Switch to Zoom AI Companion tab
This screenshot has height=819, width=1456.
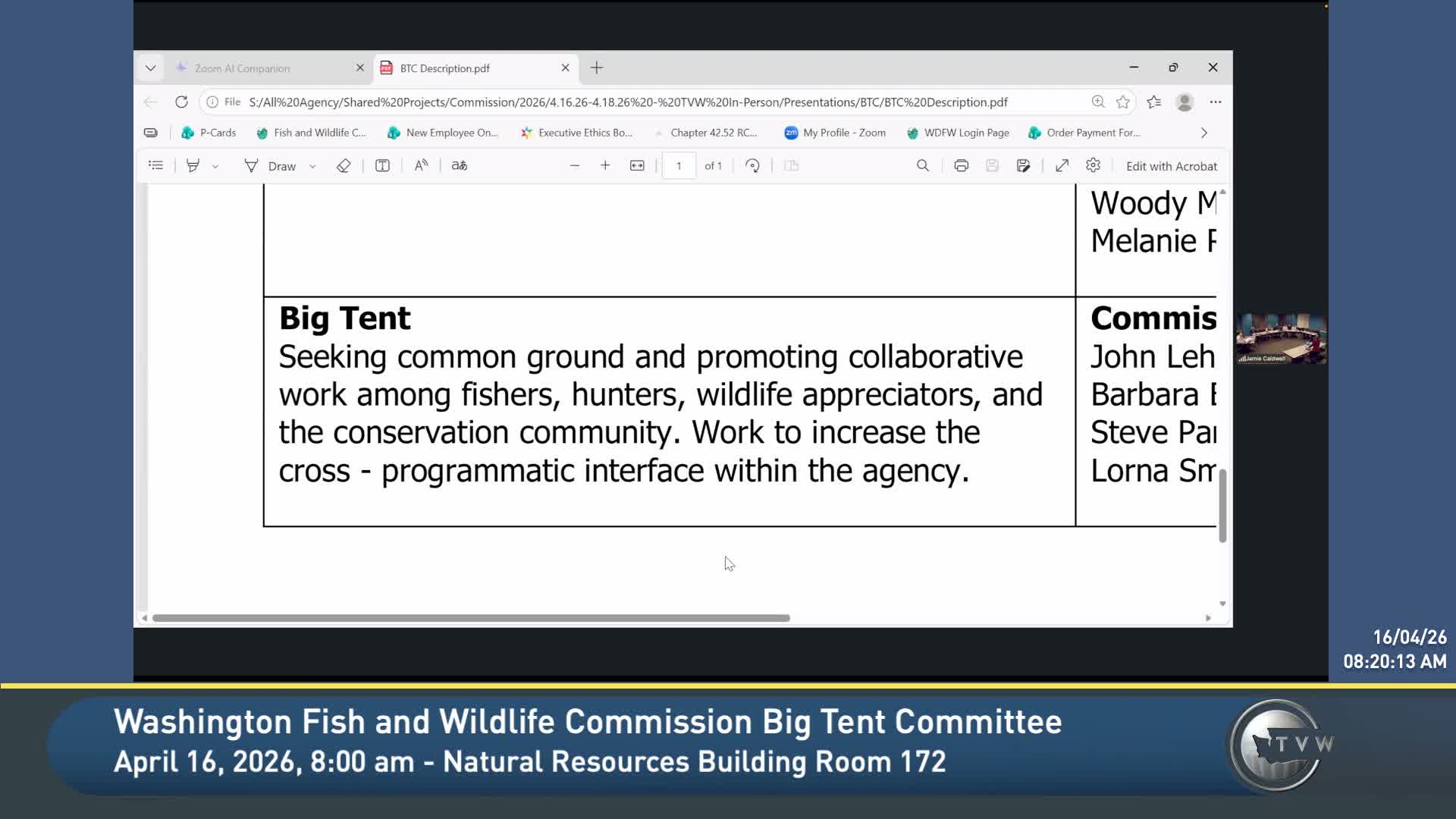click(x=242, y=68)
